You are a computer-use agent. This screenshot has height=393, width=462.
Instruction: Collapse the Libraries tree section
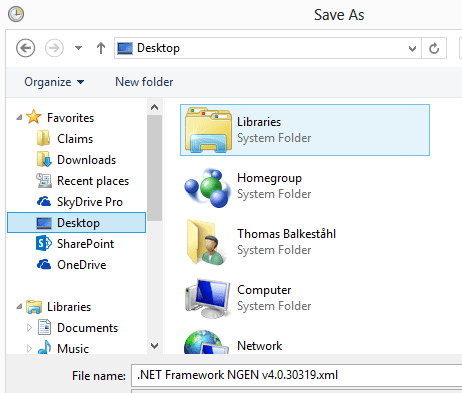19,306
